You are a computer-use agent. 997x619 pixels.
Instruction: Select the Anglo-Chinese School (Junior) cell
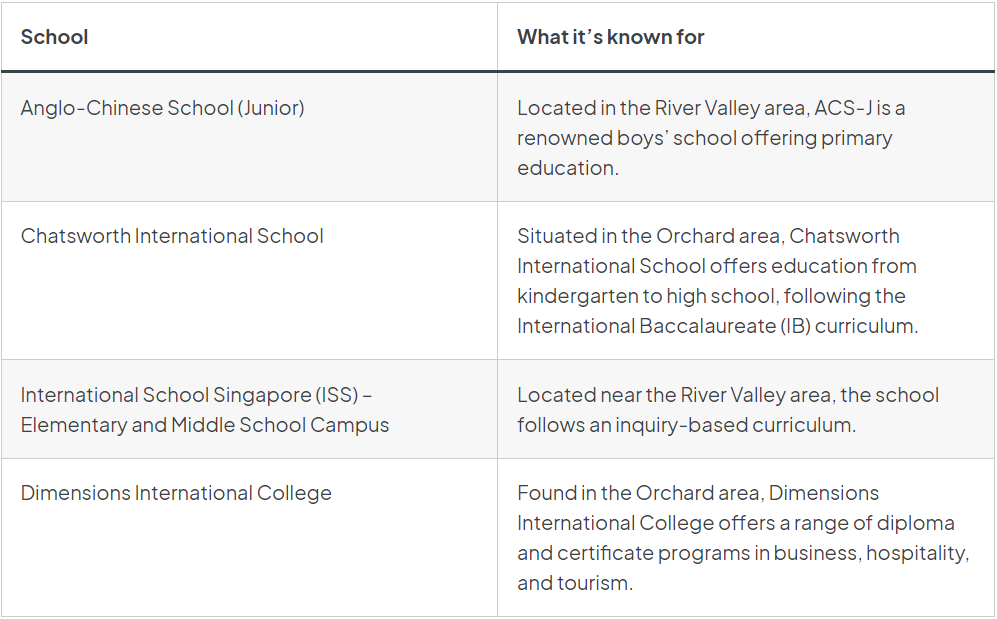tap(162, 107)
